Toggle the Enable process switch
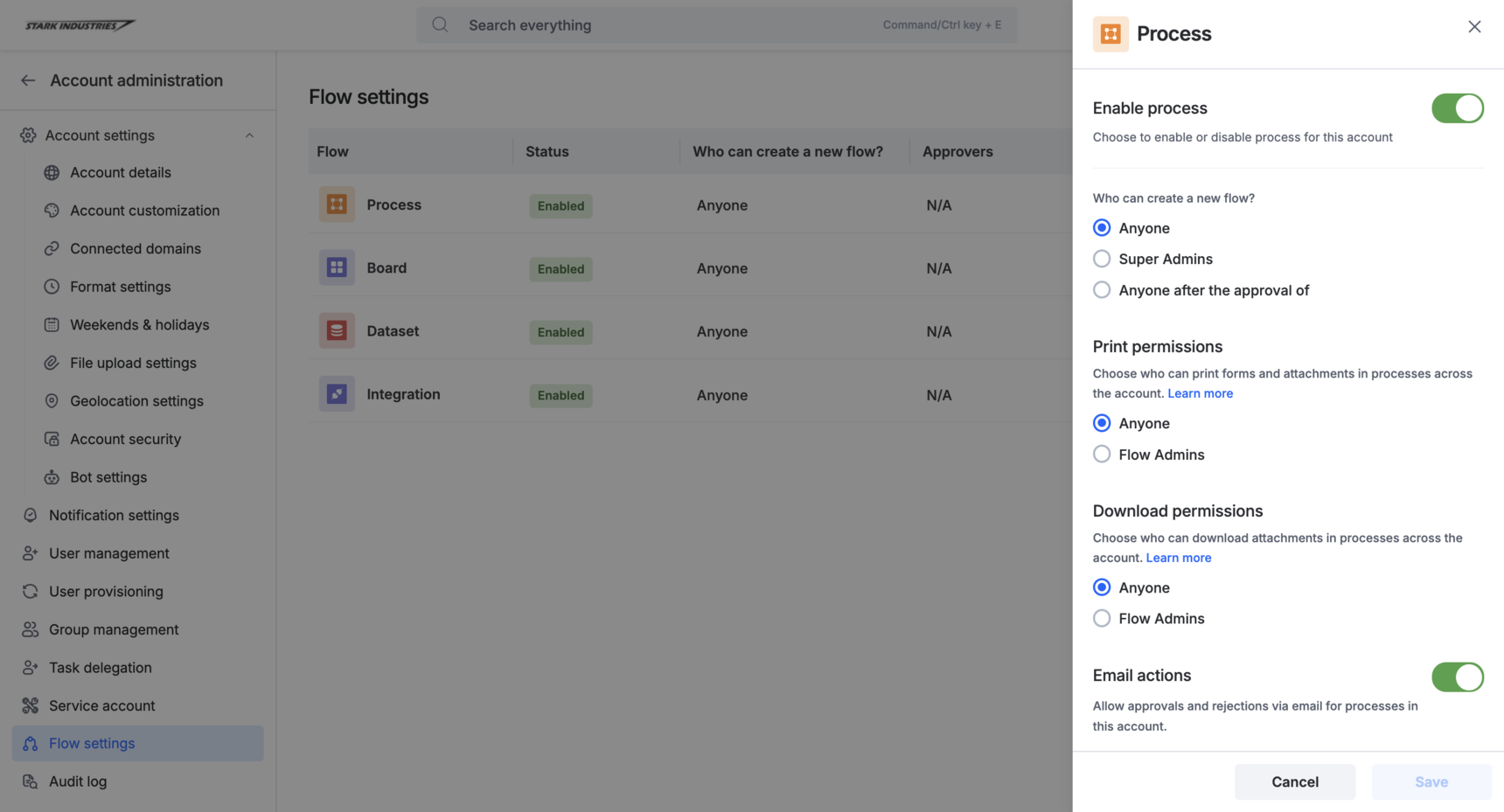Screen dimensions: 1504x812 point(1457,108)
